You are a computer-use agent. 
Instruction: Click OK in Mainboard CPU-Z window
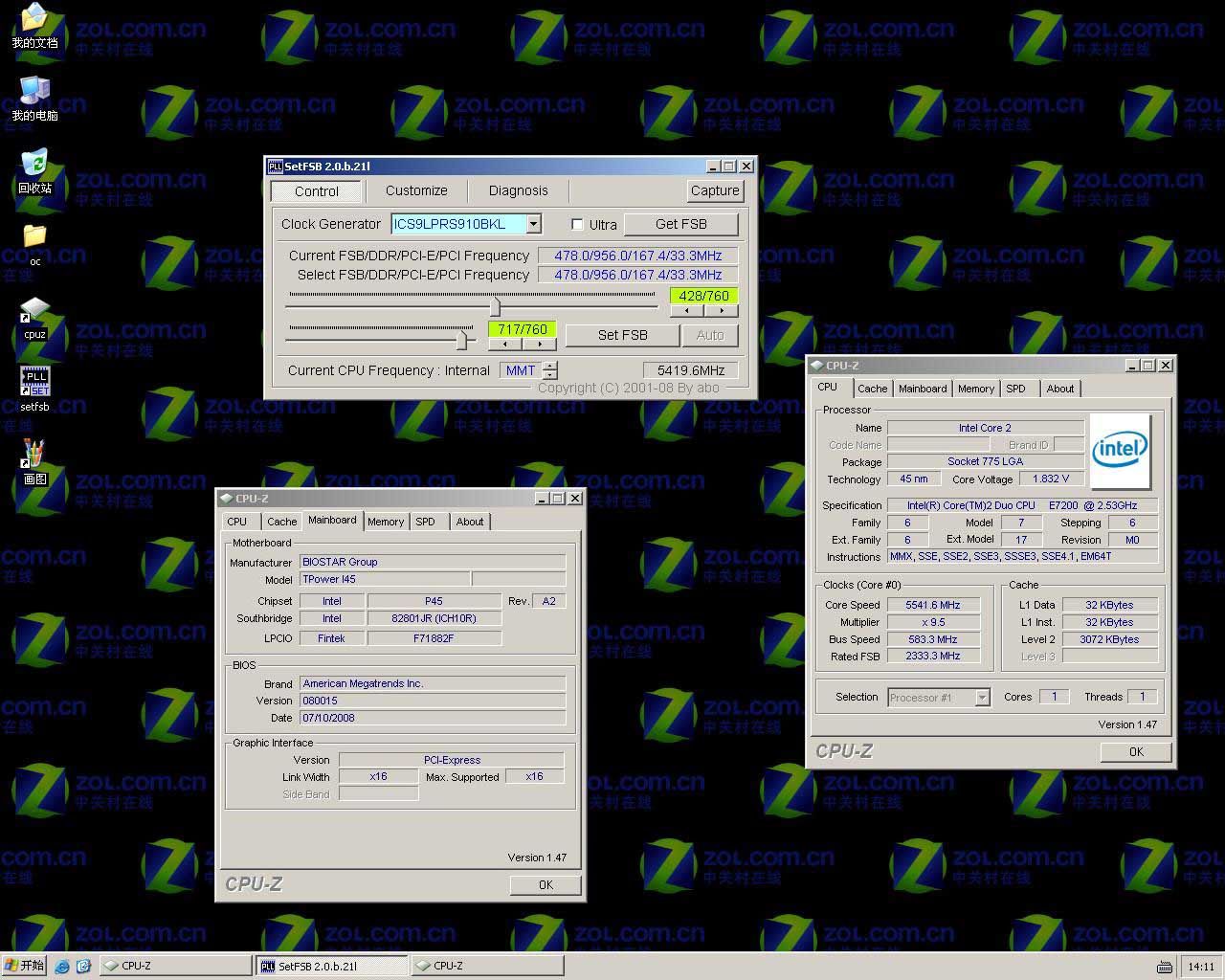pos(546,885)
